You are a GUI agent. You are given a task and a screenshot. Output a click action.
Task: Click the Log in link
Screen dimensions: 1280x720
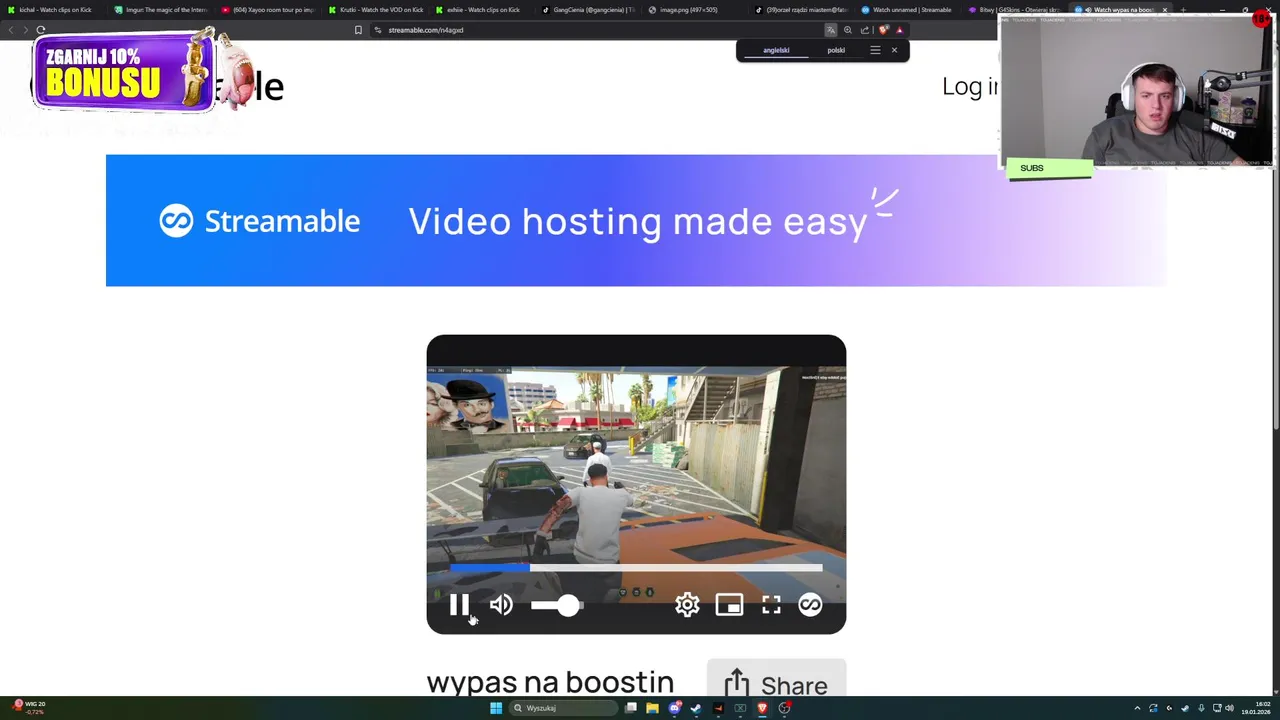pos(970,86)
